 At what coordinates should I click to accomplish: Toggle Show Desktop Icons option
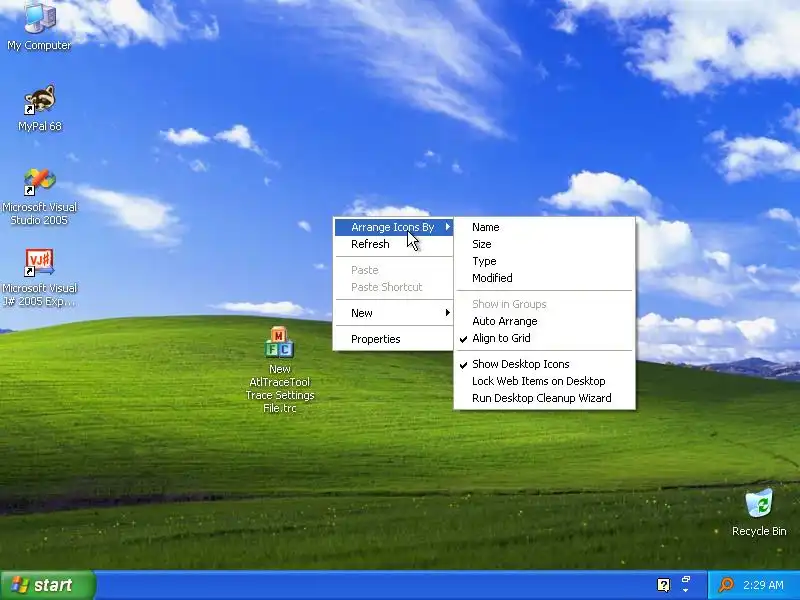click(544, 364)
